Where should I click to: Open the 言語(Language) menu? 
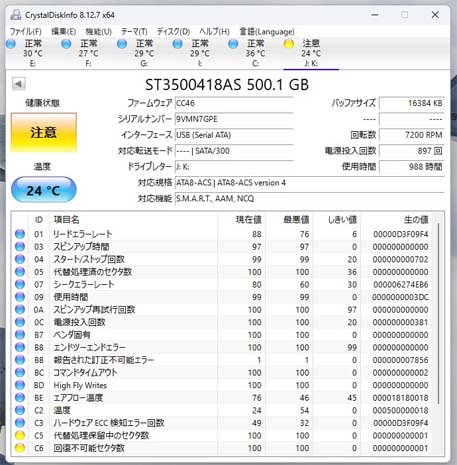click(x=267, y=32)
